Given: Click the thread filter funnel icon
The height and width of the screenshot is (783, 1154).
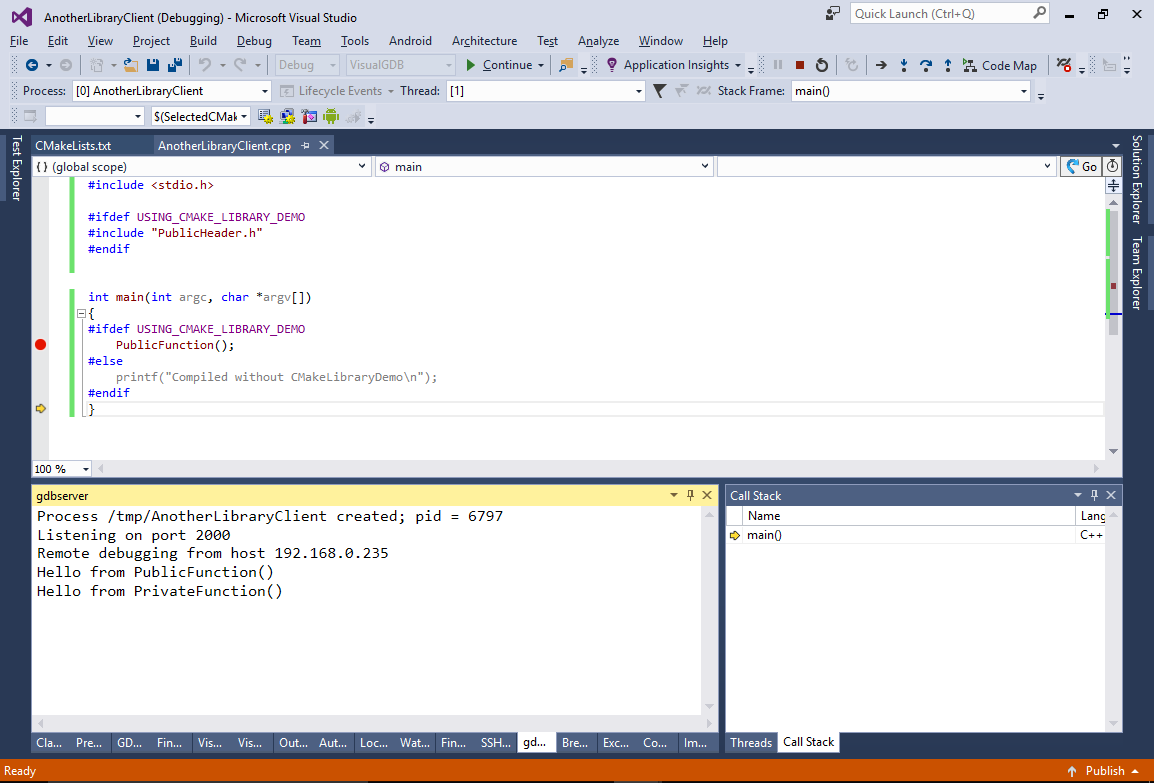Looking at the screenshot, I should click(660, 91).
